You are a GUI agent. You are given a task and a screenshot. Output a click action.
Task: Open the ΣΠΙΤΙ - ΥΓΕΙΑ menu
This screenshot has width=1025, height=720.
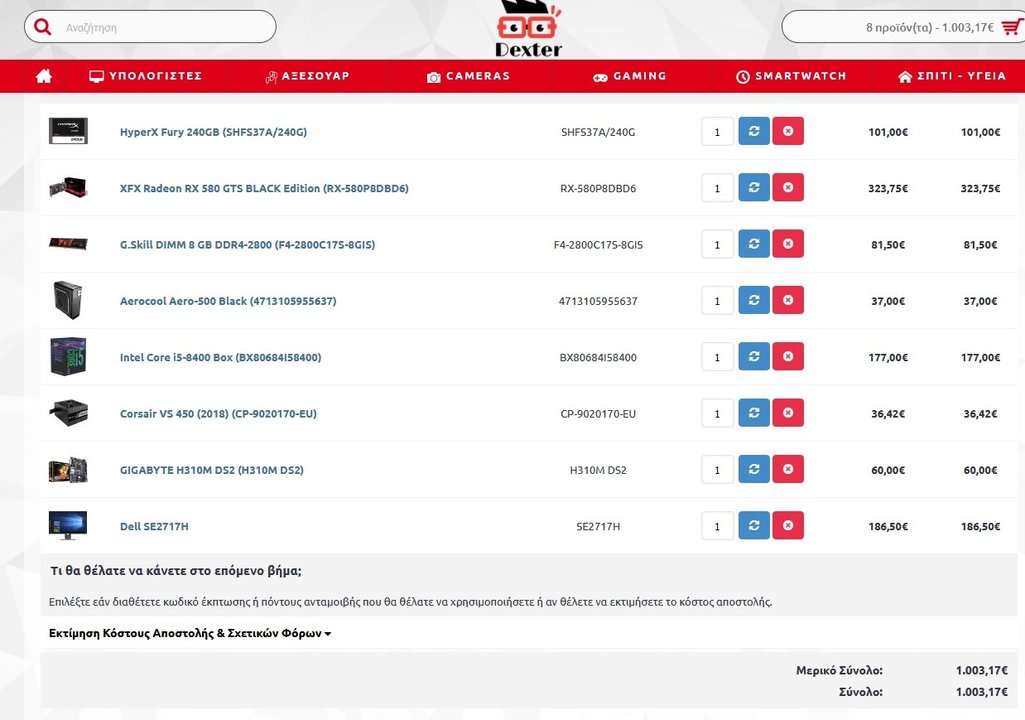[x=952, y=76]
